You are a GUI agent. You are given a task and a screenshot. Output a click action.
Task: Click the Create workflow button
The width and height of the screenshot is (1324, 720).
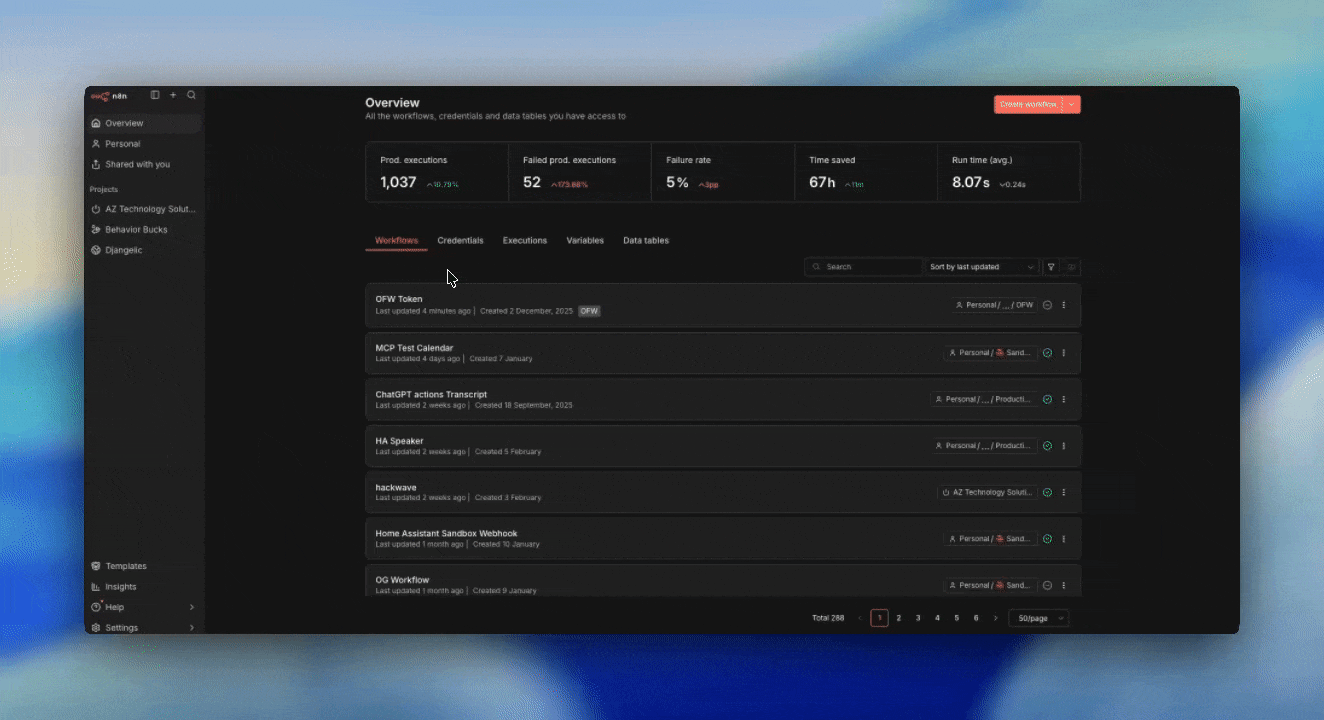pyautogui.click(x=1028, y=104)
